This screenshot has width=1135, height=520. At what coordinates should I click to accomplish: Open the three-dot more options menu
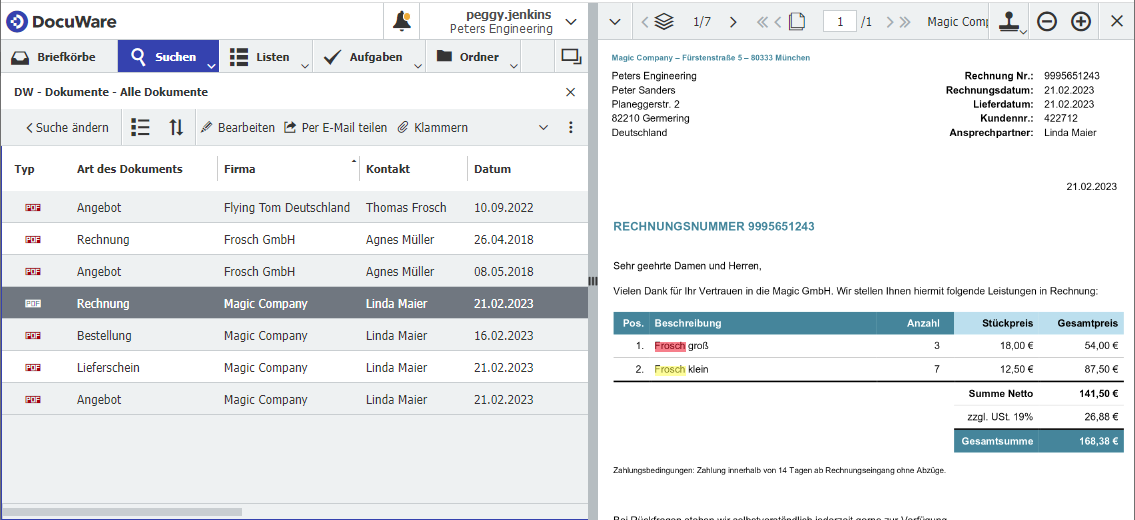[571, 127]
